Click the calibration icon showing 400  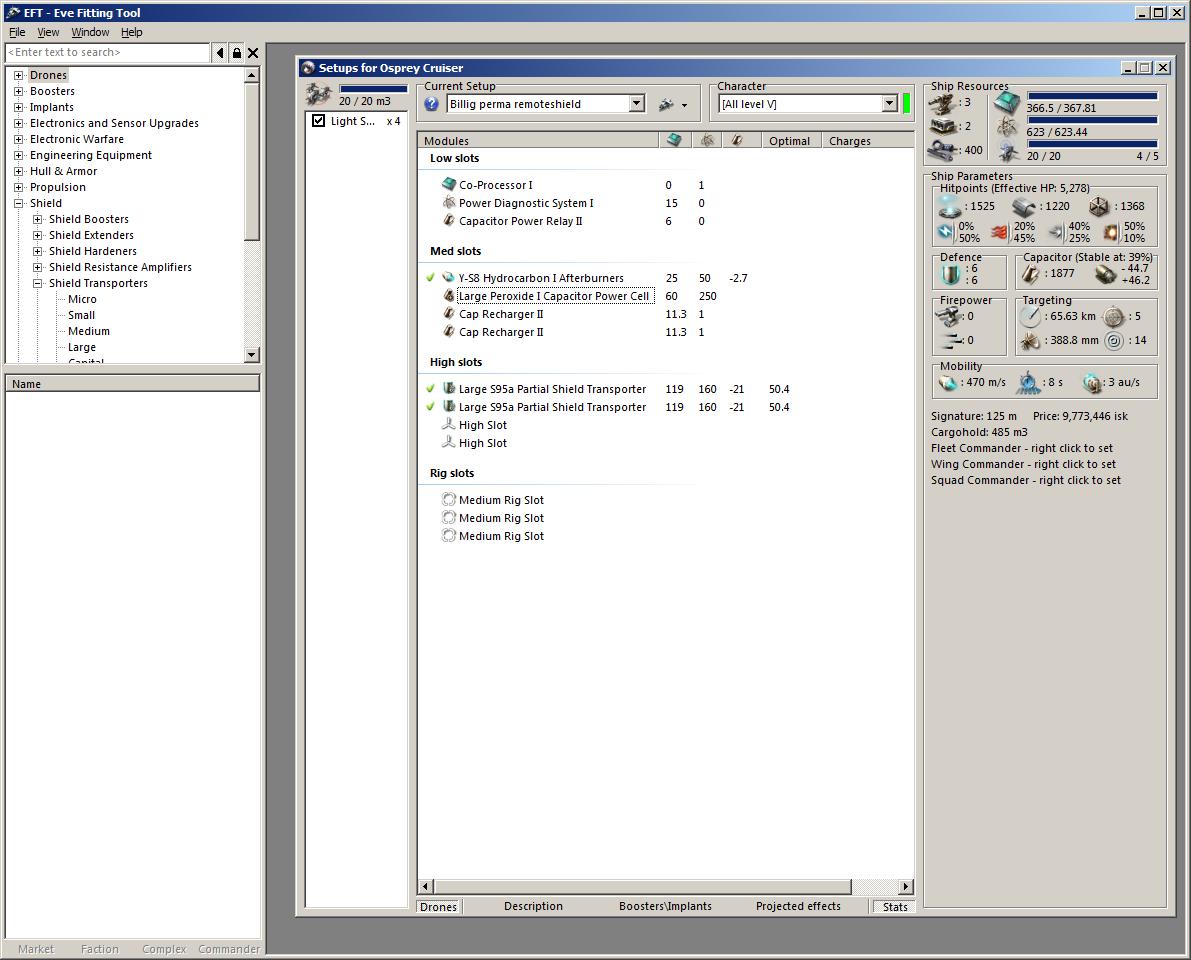[x=943, y=150]
